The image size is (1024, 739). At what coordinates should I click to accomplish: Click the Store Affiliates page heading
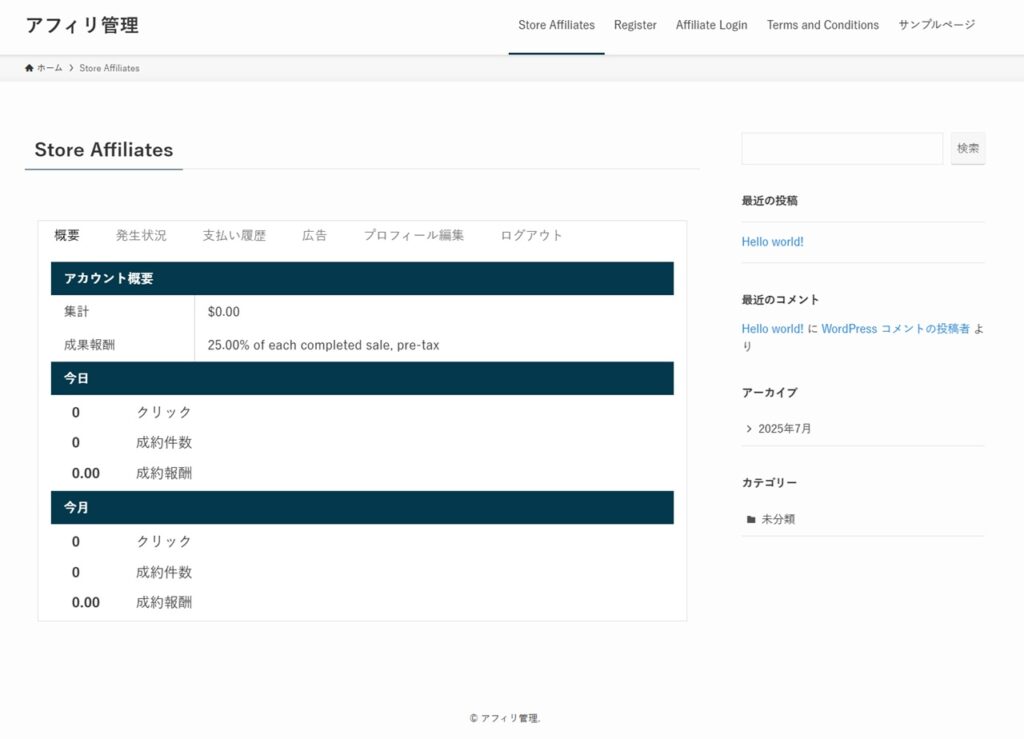coord(104,149)
